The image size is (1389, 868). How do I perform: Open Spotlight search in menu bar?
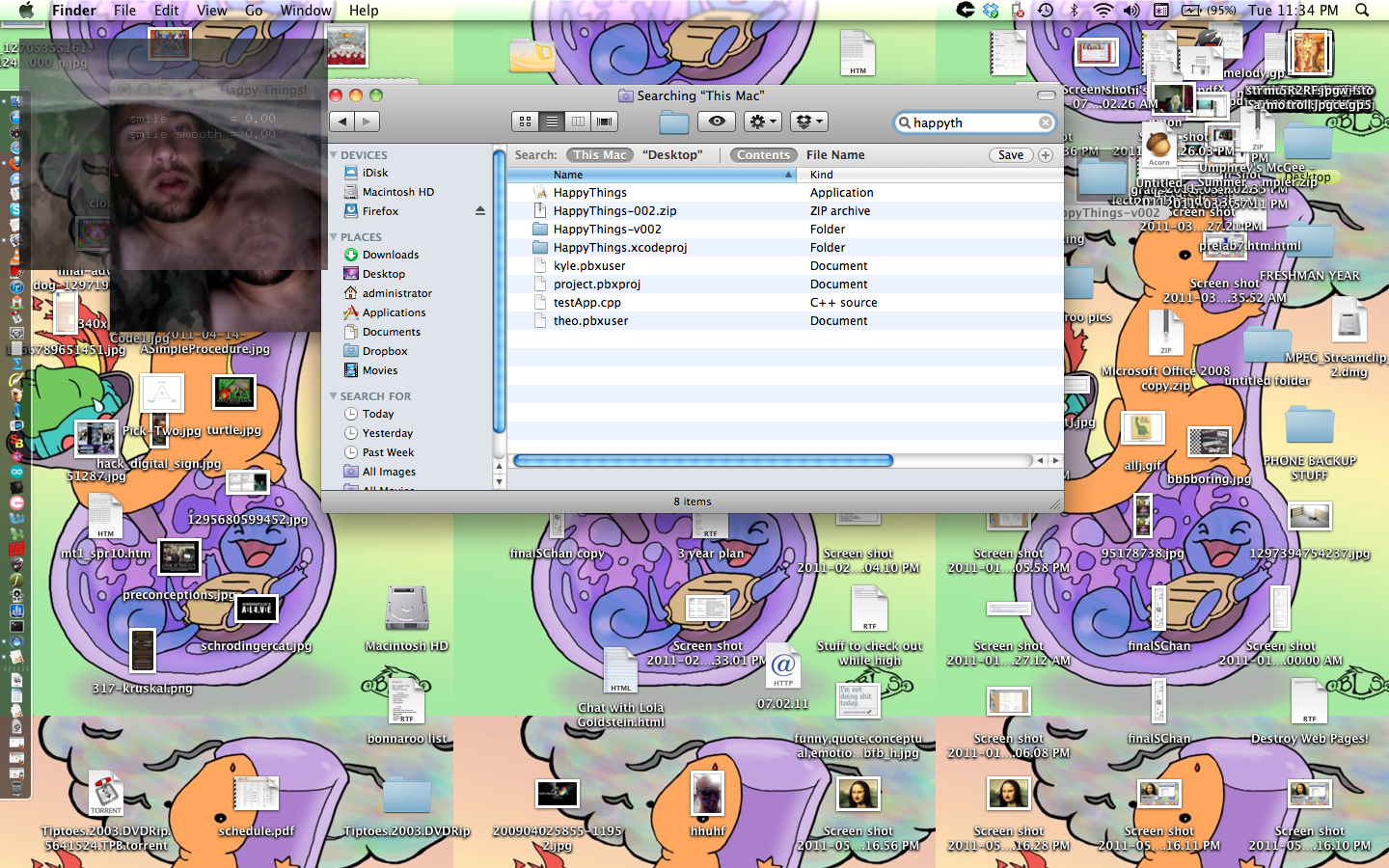pos(1362,10)
